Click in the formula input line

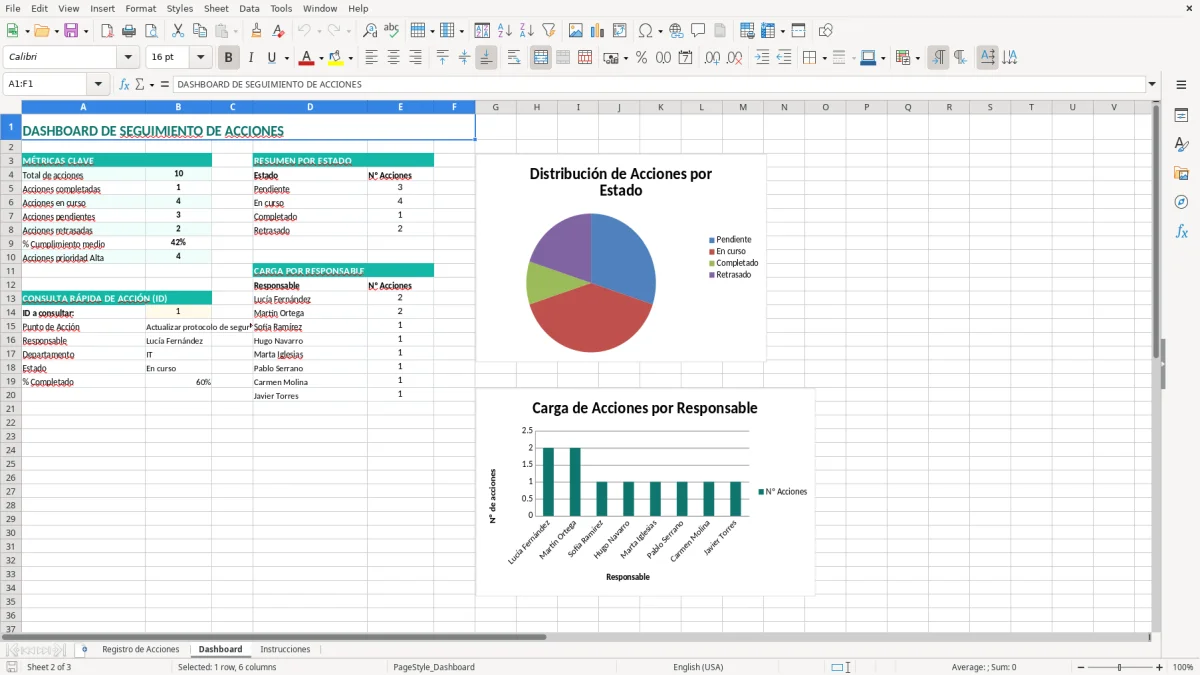[x=659, y=85]
